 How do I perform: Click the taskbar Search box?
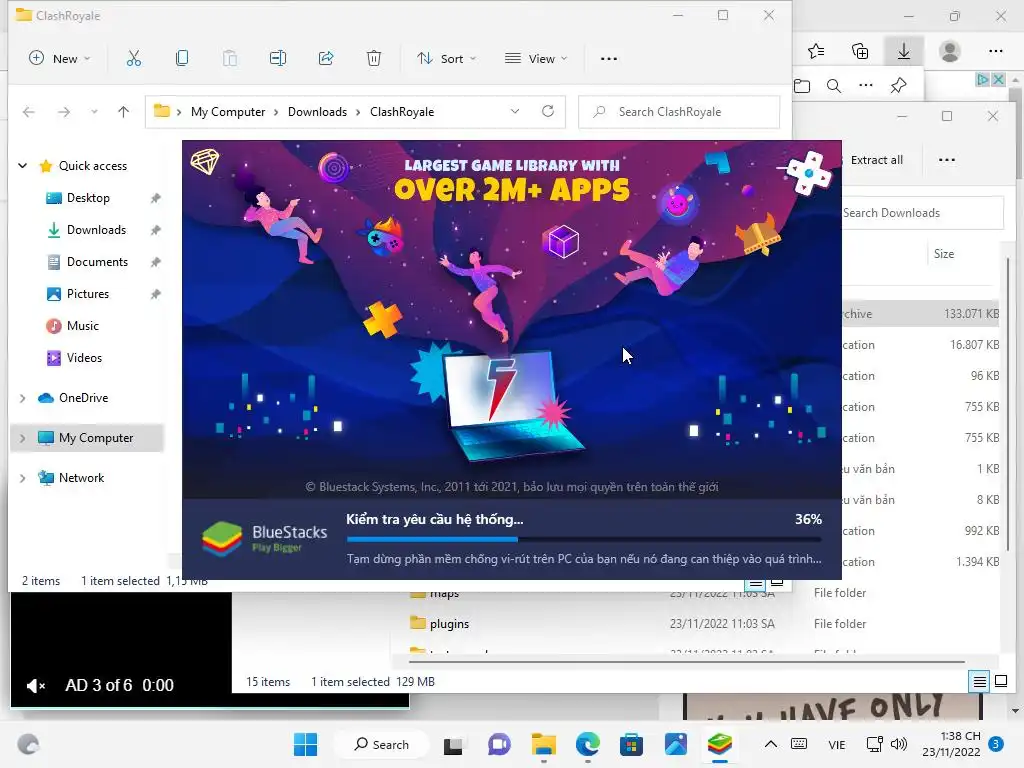click(x=381, y=744)
